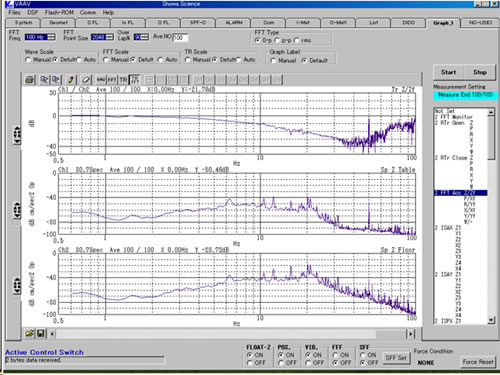Select the combined TR/FFT display icon
This screenshot has width=500, height=375.
coord(135,80)
